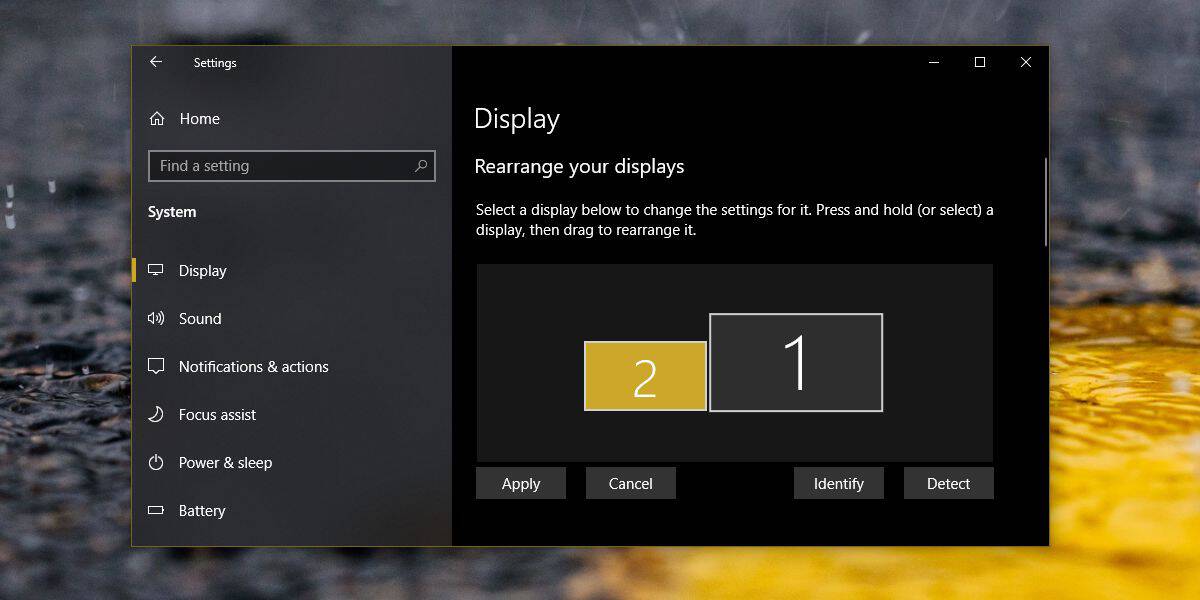
Task: Click the vertical scrollbar in Display pane
Action: (1046, 202)
